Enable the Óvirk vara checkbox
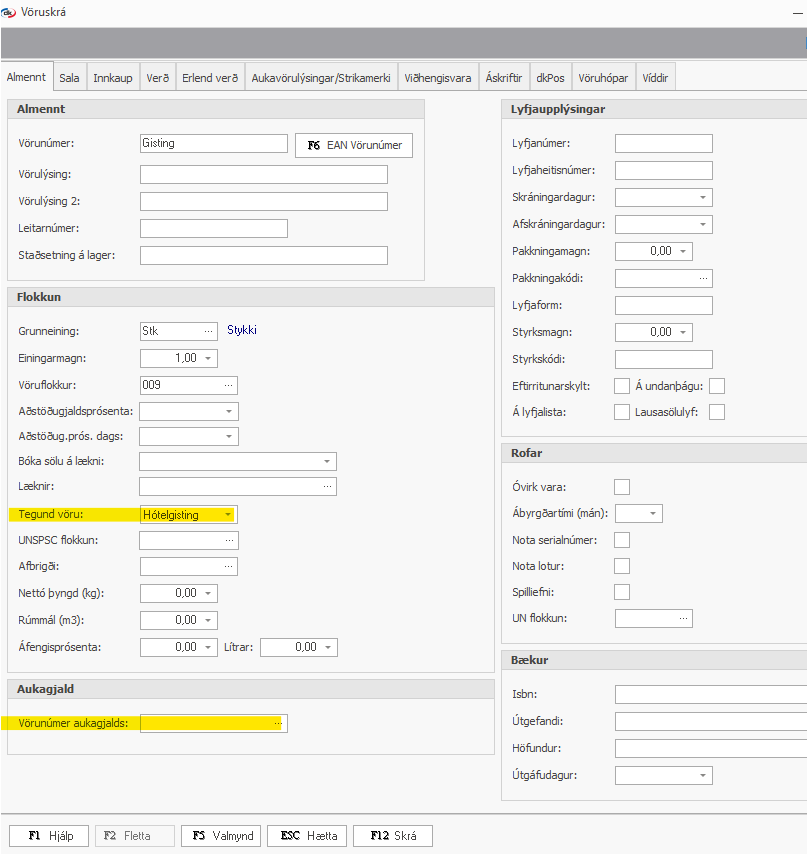Viewport: 807px width, 854px height. point(622,487)
